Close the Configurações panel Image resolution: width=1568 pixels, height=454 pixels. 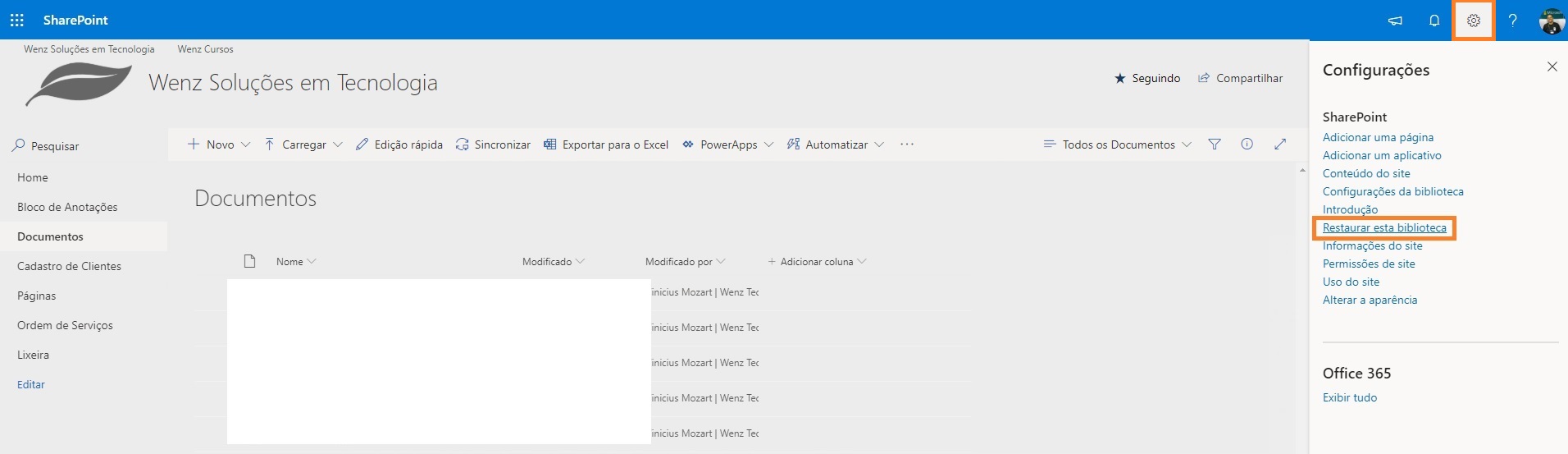pyautogui.click(x=1552, y=66)
